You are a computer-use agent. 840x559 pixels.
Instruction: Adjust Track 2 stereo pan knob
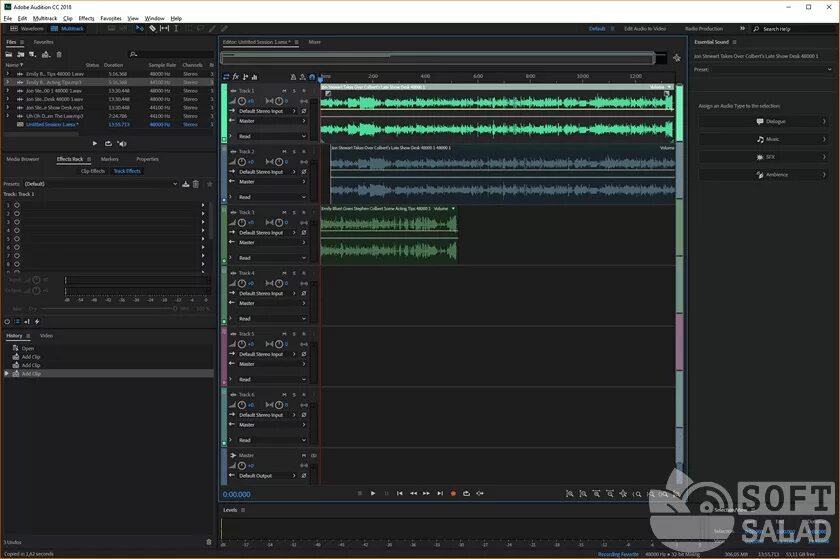tap(279, 161)
